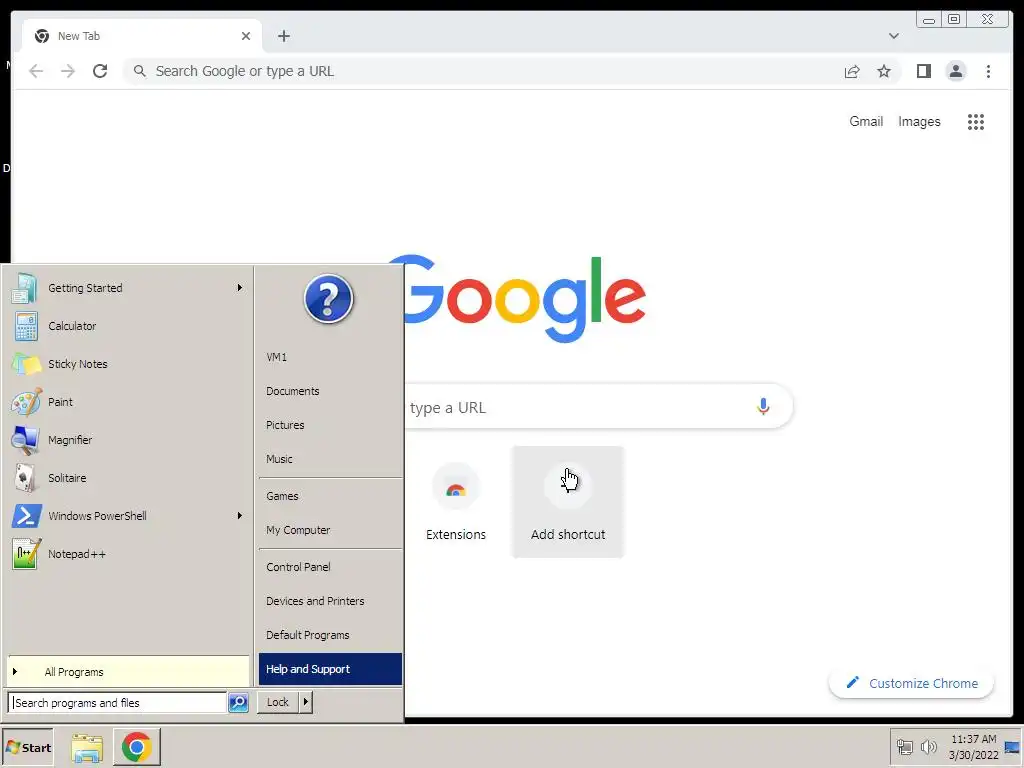Close the New Tab tab

(x=246, y=36)
